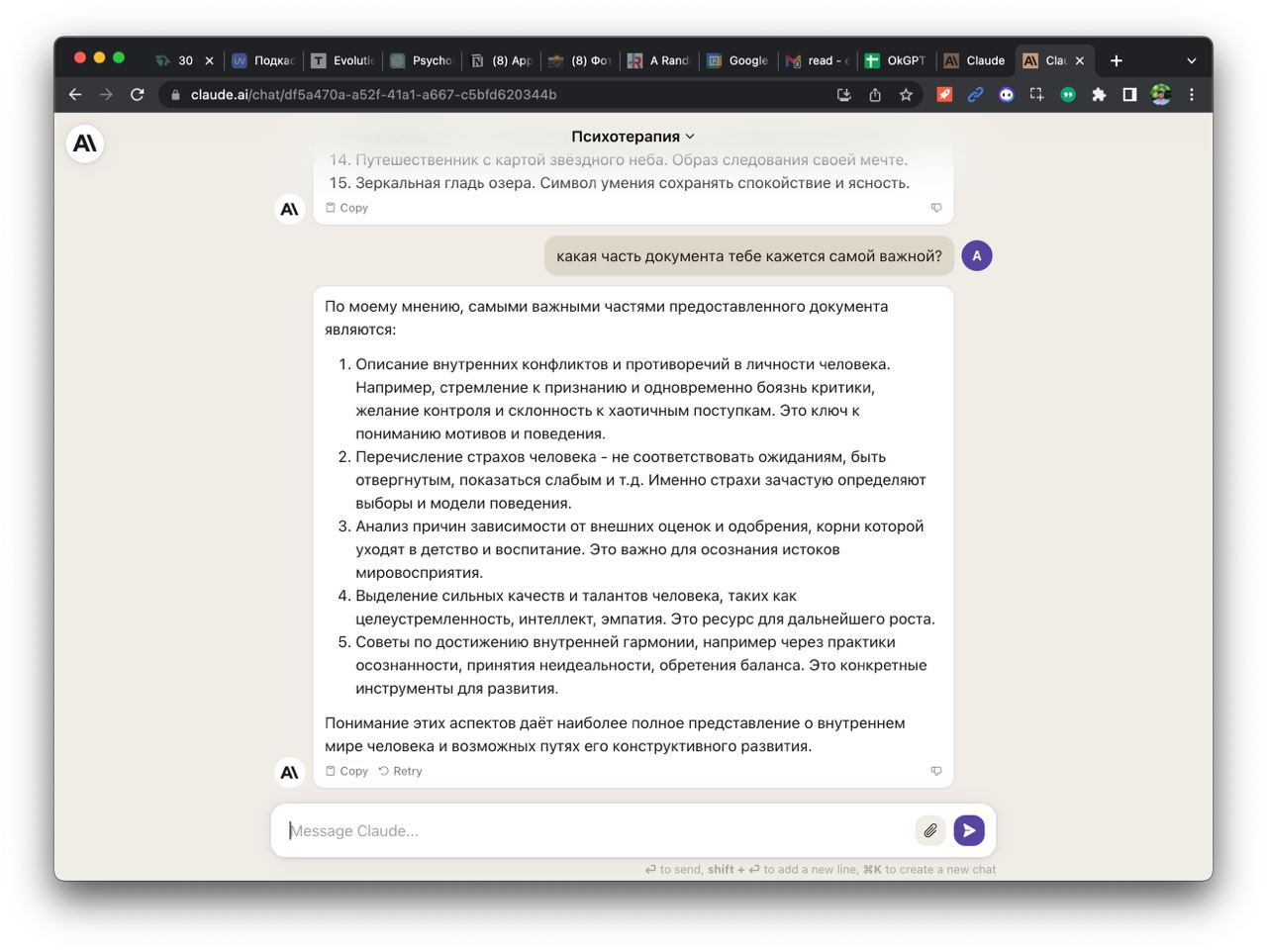
Task: Give thumbs-down feedback on the previous response
Action: pos(936,208)
